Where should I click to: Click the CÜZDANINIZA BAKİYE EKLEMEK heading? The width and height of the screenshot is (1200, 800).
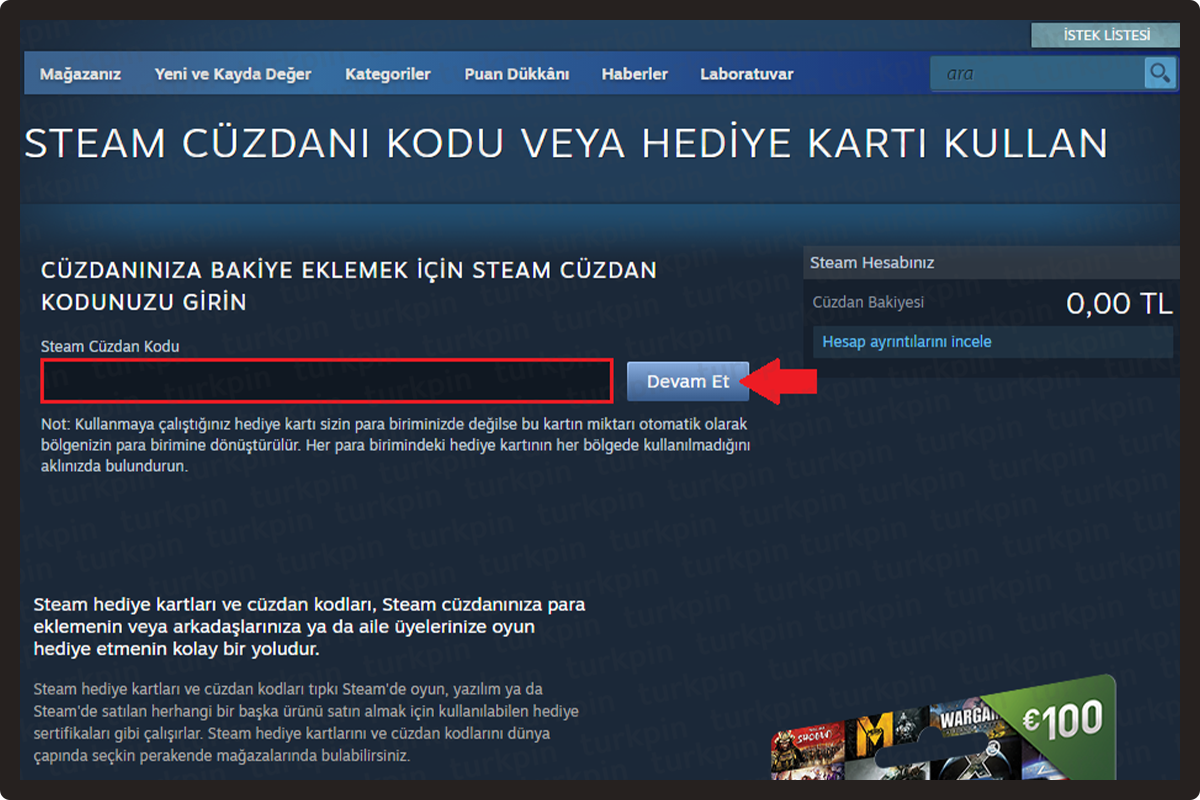click(349, 286)
